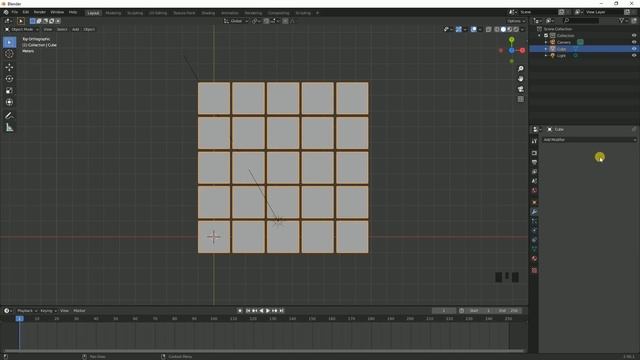This screenshot has width=640, height=360.
Task: Click the pan view hand icon
Action: 520,79
